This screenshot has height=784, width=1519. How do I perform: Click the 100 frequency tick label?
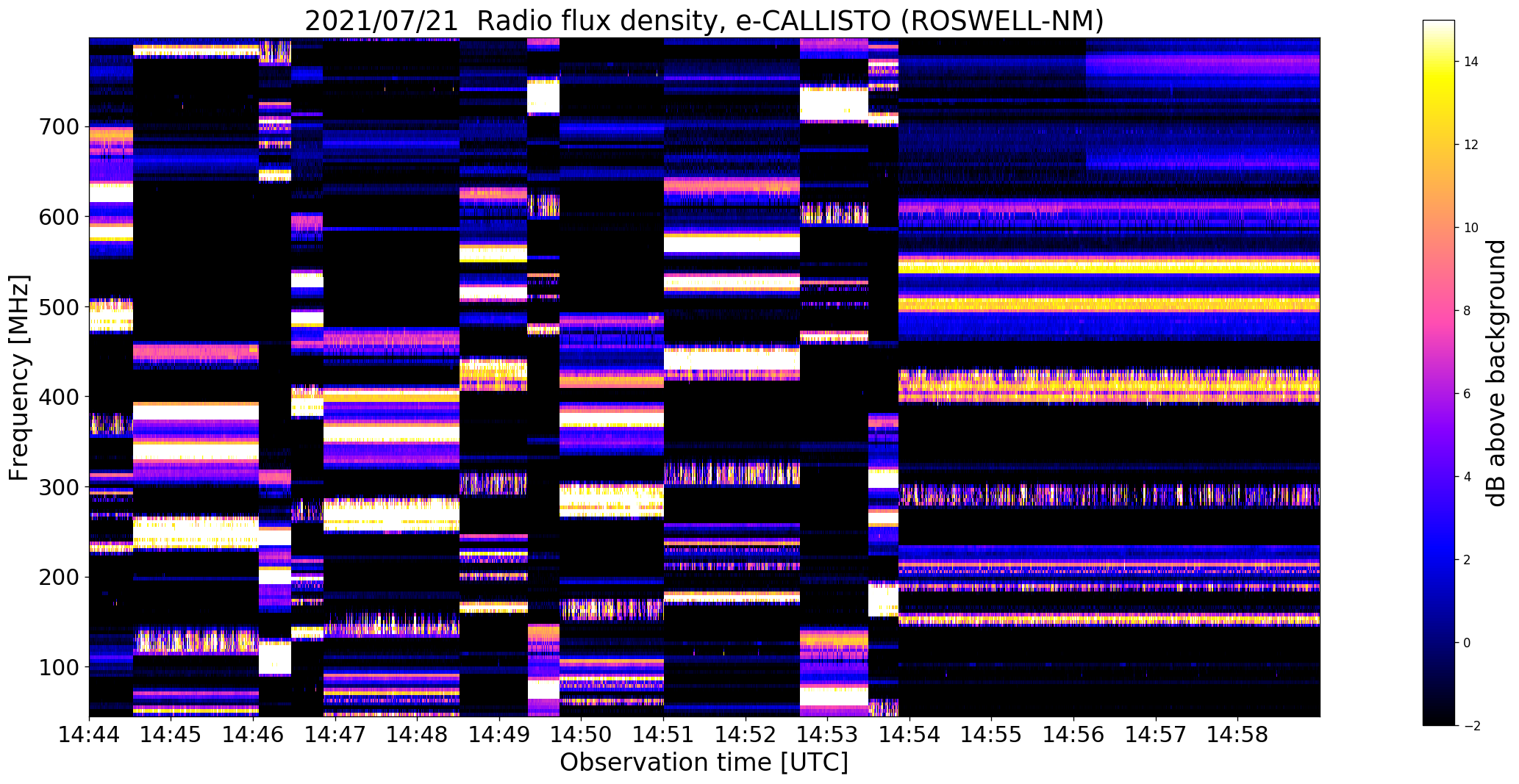[58, 667]
